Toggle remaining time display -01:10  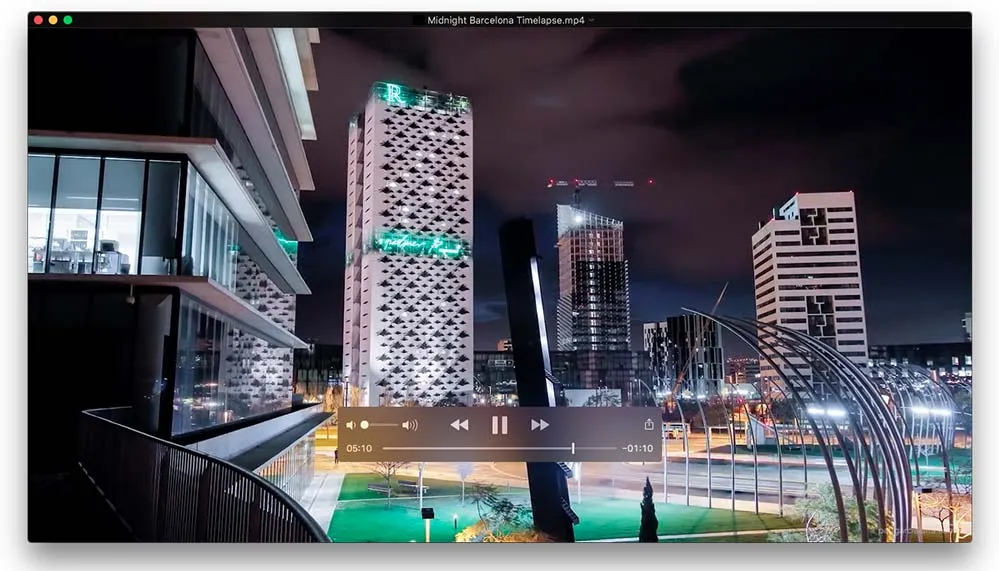(638, 449)
